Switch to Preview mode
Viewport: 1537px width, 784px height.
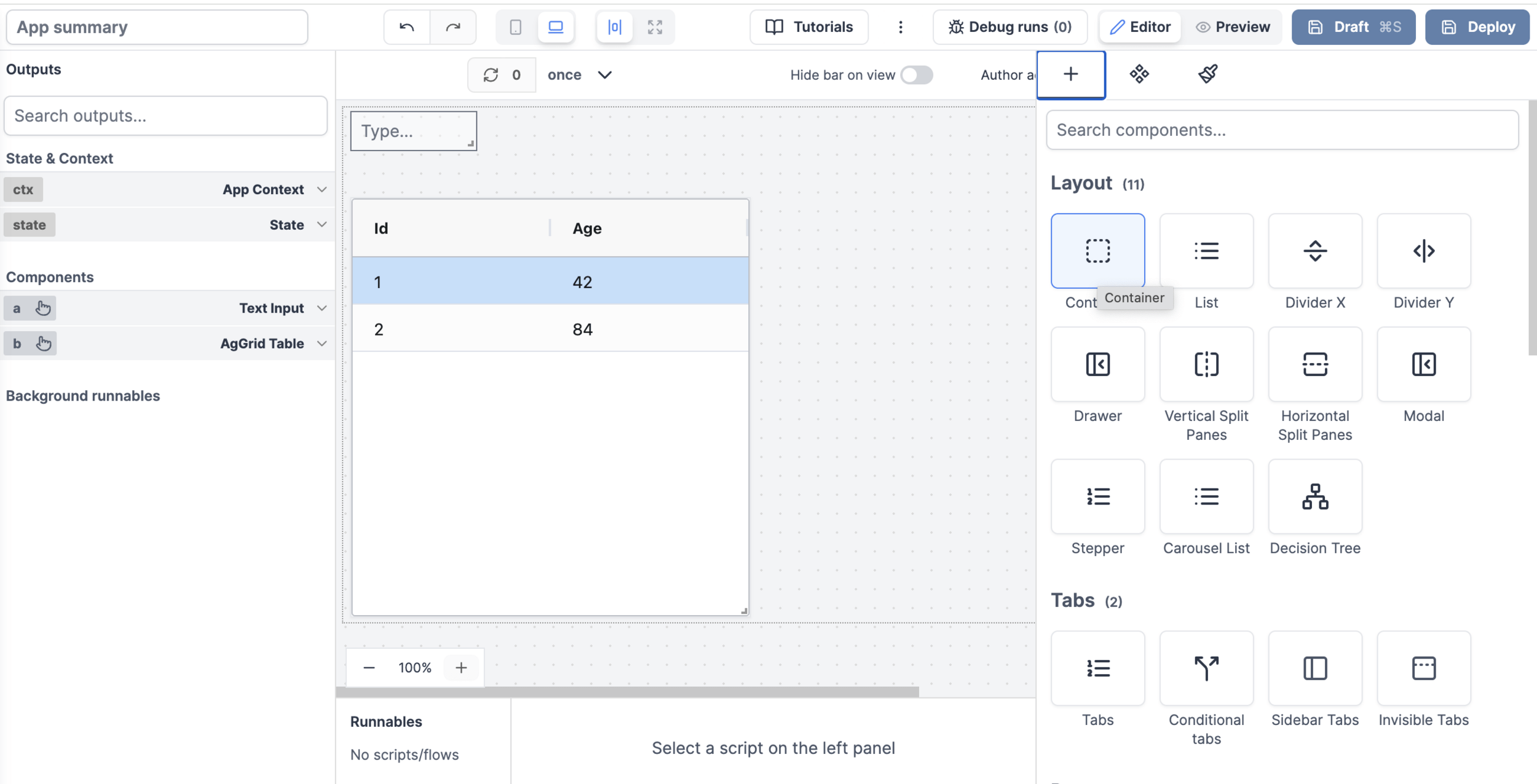1233,27
